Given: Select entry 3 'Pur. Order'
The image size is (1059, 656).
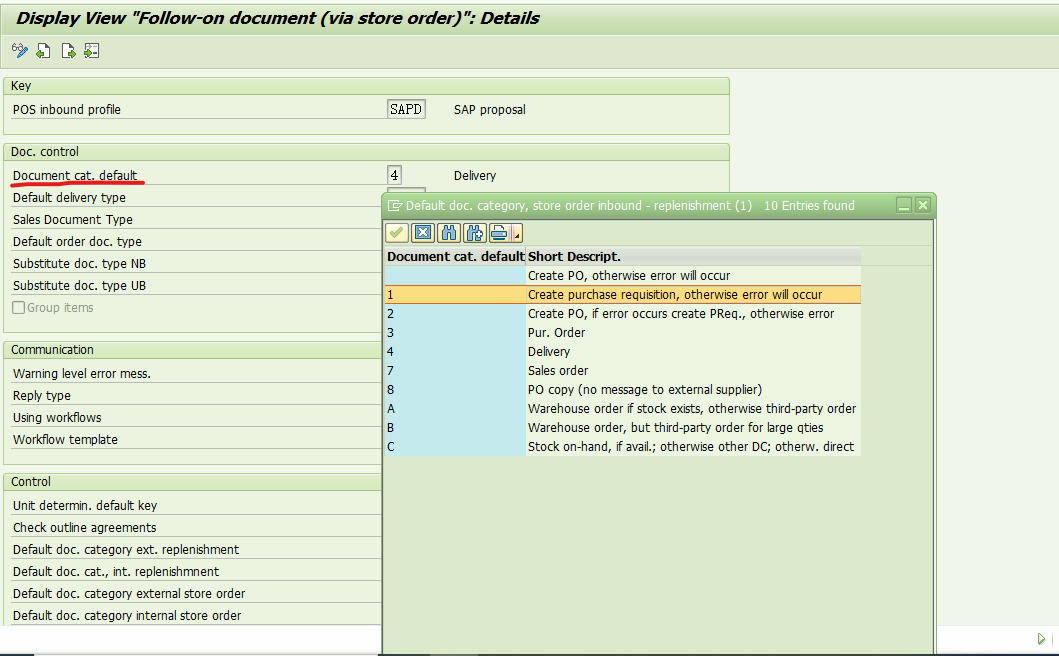Looking at the screenshot, I should [x=623, y=332].
